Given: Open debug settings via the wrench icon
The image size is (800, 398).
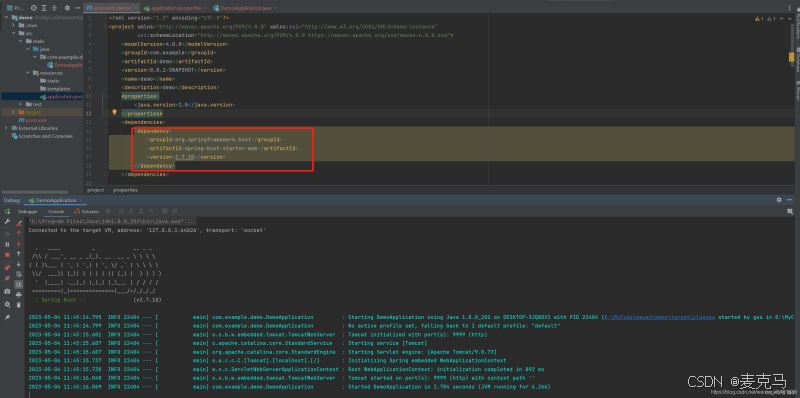Looking at the screenshot, I should pyautogui.click(x=7, y=222).
